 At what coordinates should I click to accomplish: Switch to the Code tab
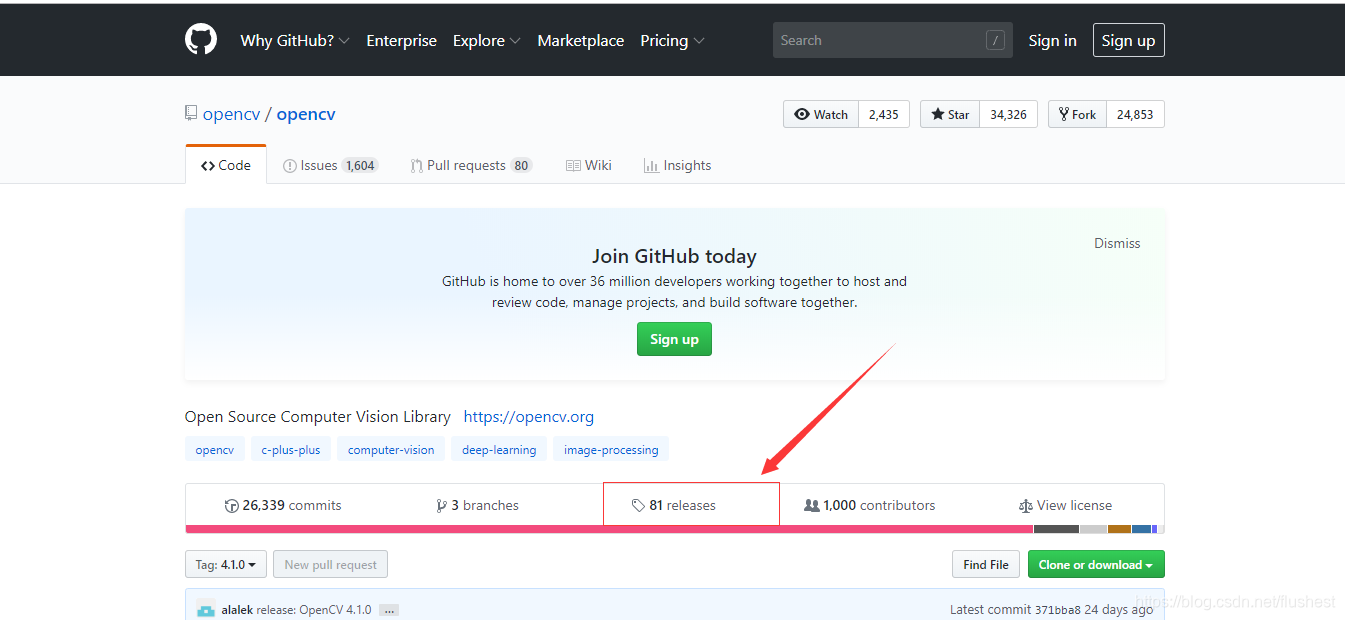tap(226, 165)
